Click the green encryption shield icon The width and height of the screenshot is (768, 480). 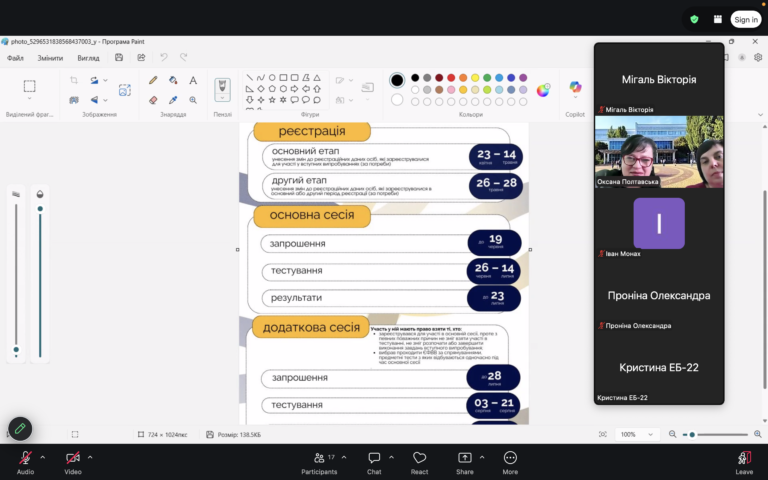pos(694,19)
